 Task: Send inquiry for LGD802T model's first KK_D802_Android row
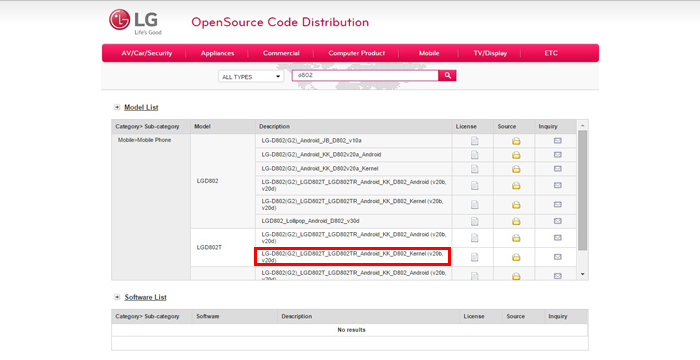pos(558,238)
